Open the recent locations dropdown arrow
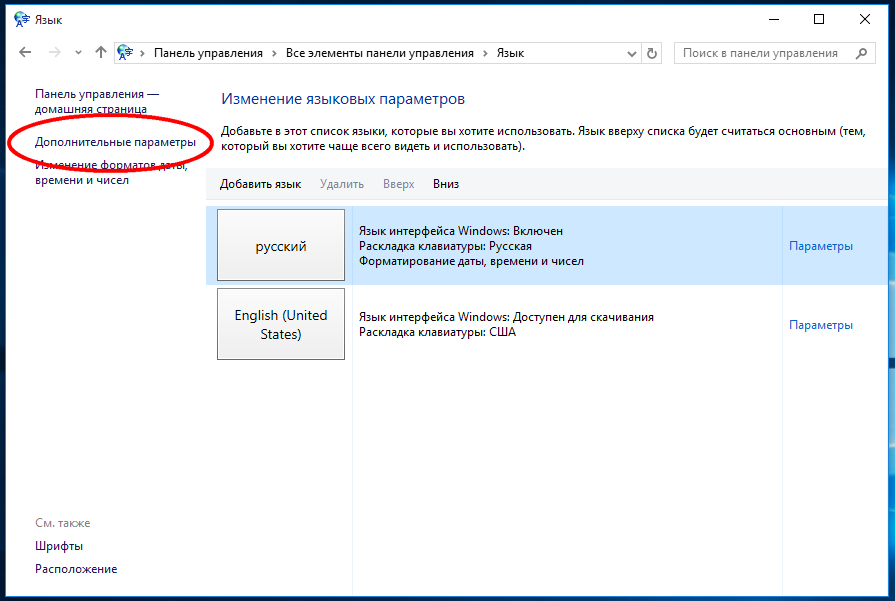895x601 pixels. (78, 53)
